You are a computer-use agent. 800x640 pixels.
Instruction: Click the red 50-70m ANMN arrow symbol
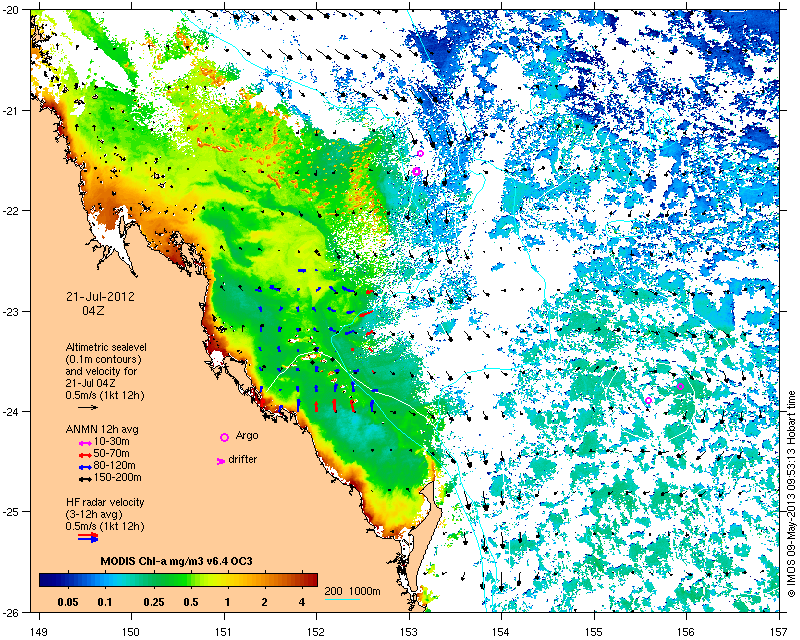click(85, 455)
